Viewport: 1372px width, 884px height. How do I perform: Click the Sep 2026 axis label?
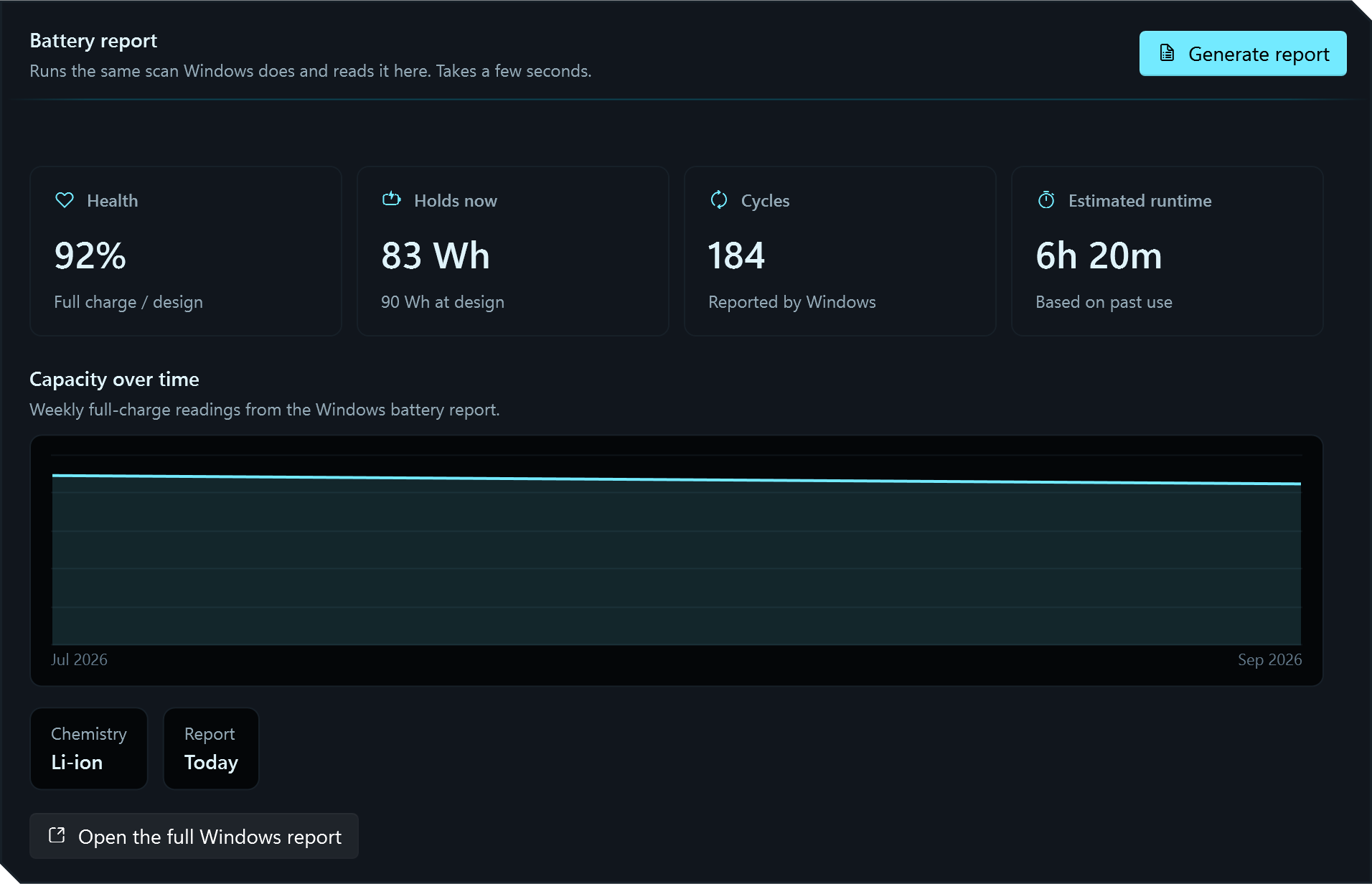coord(1269,659)
